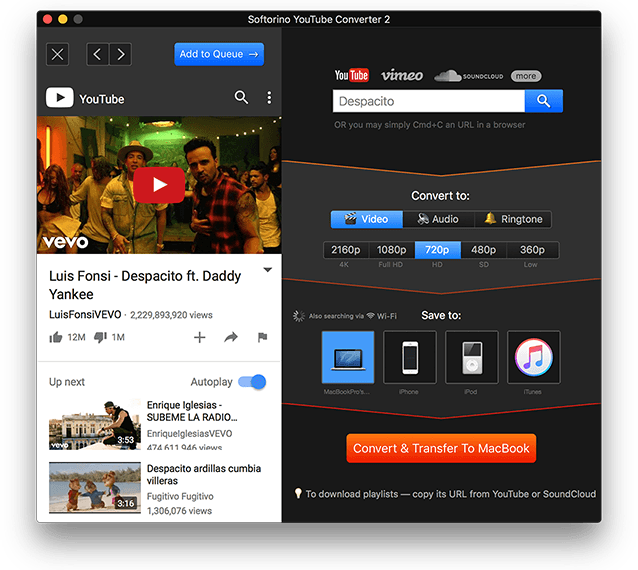
Task: Select the SoundCloud source logo
Action: 468,76
